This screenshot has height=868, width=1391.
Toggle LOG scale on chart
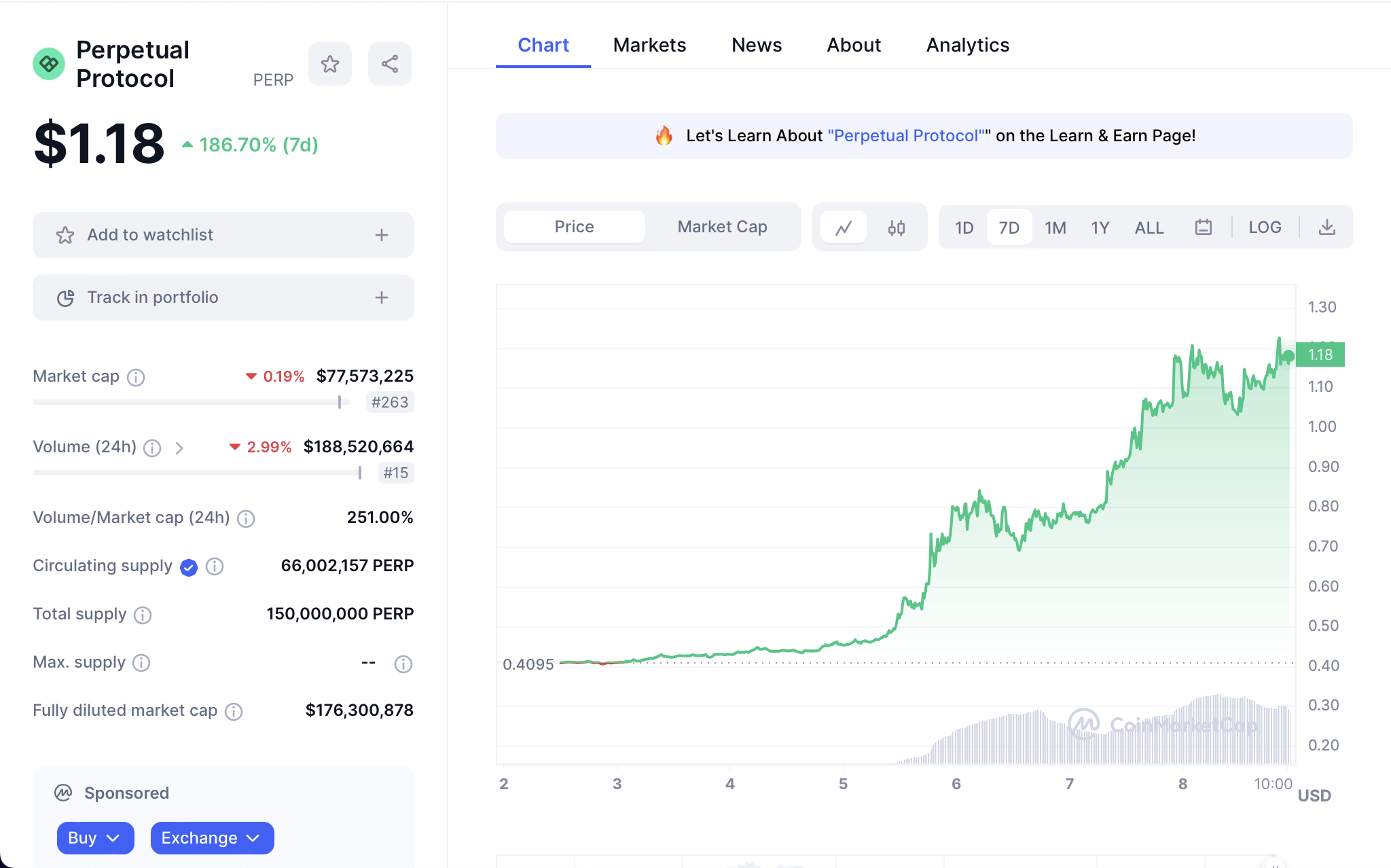pos(1265,228)
